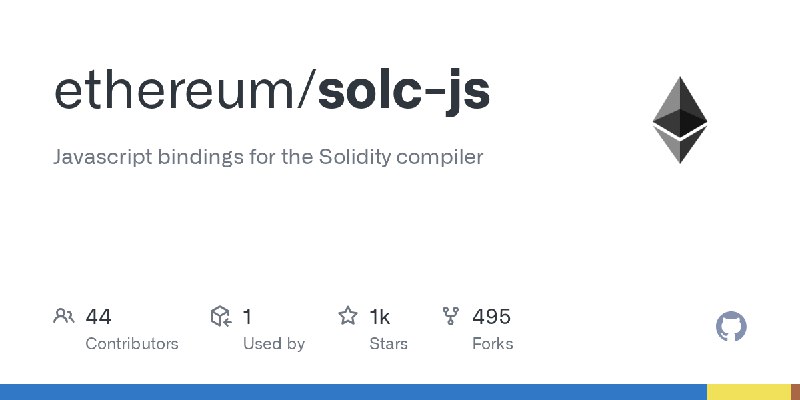Click the yellow segment of language bar
The width and height of the screenshot is (800, 400).
click(x=748, y=391)
